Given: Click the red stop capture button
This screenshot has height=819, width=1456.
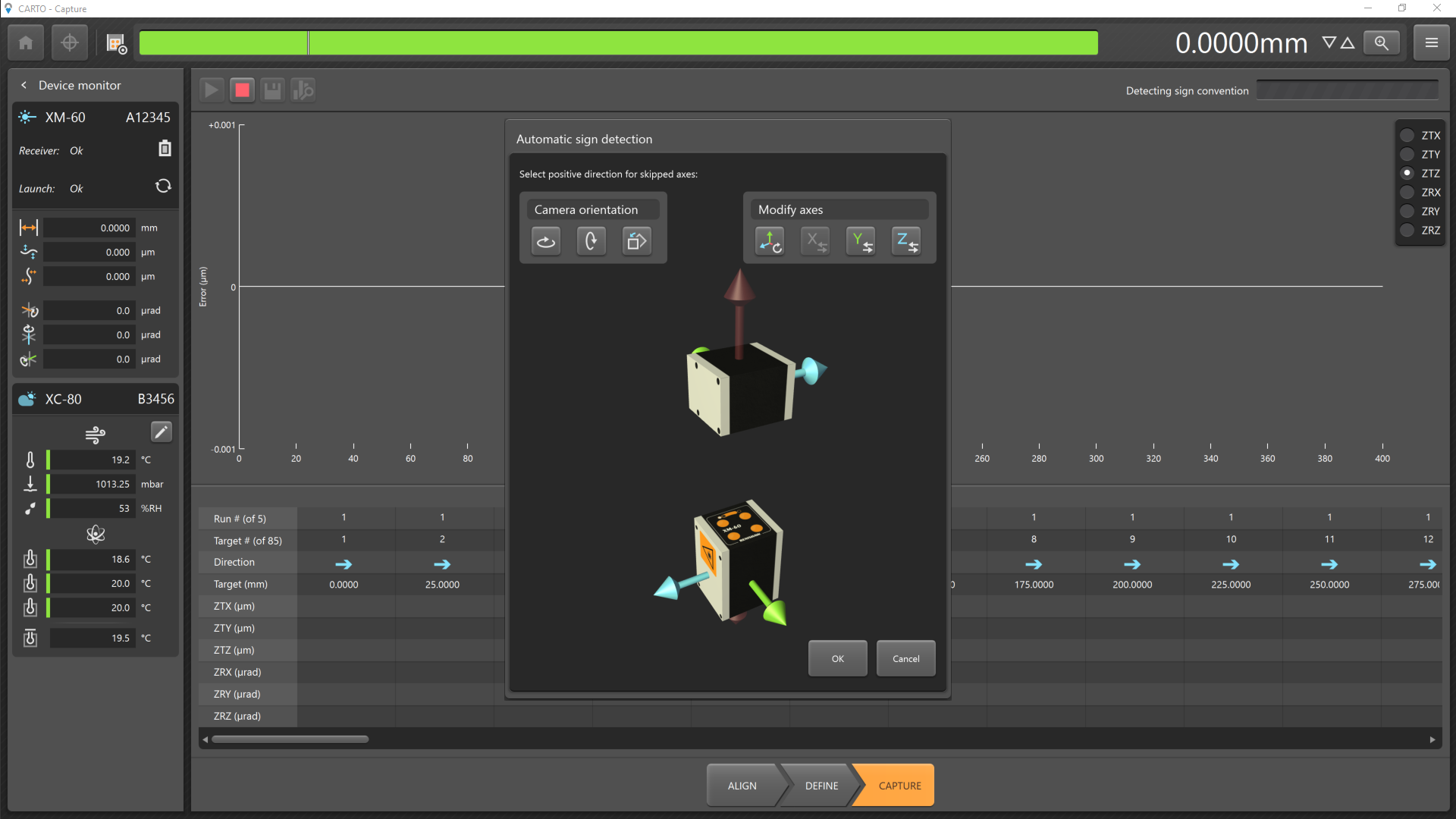Looking at the screenshot, I should coord(242,90).
